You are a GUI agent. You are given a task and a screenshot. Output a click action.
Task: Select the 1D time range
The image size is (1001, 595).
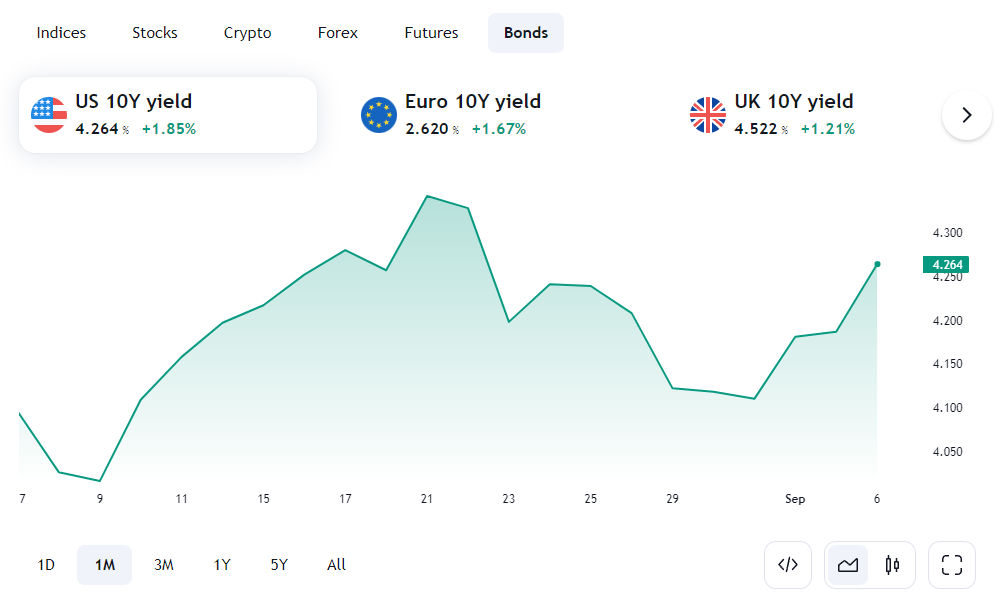pyautogui.click(x=46, y=565)
